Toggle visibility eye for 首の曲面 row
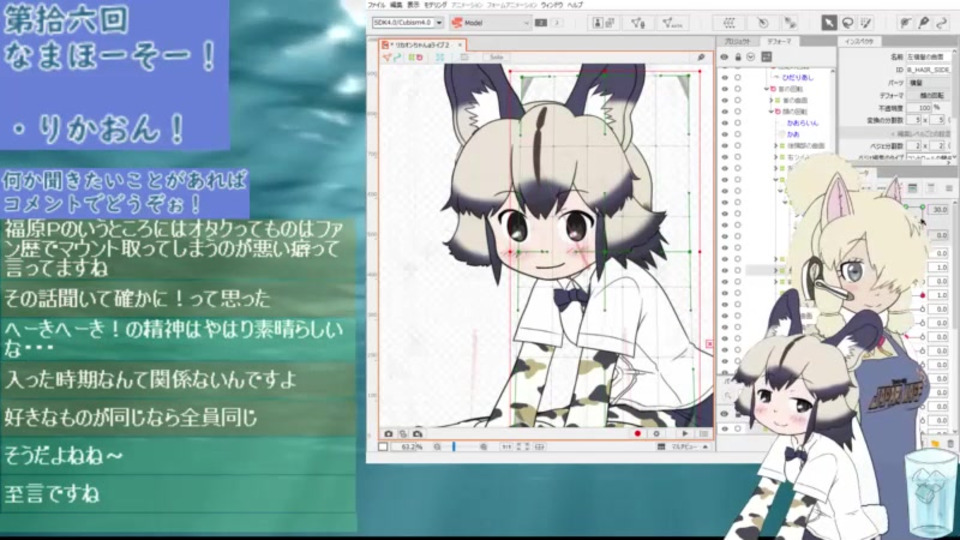Viewport: 960px width, 540px height. (725, 100)
